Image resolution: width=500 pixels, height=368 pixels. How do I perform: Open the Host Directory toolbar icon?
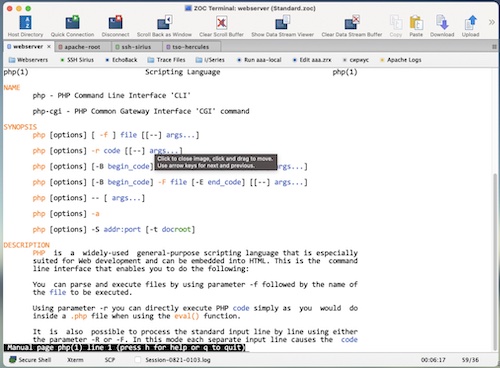(x=26, y=23)
